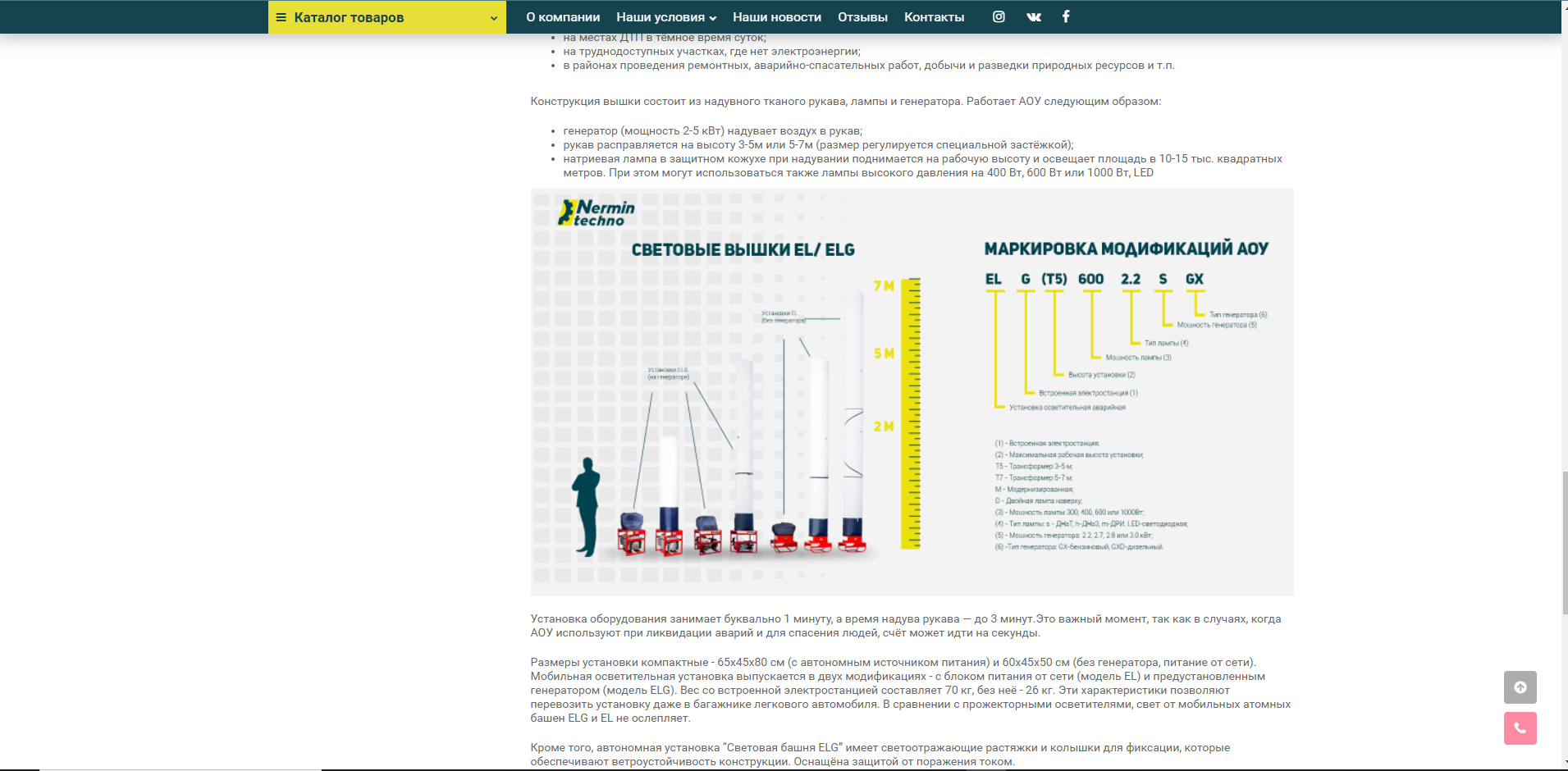
Task: Expand the Каталог товаров dropdown chevron
Action: click(494, 18)
